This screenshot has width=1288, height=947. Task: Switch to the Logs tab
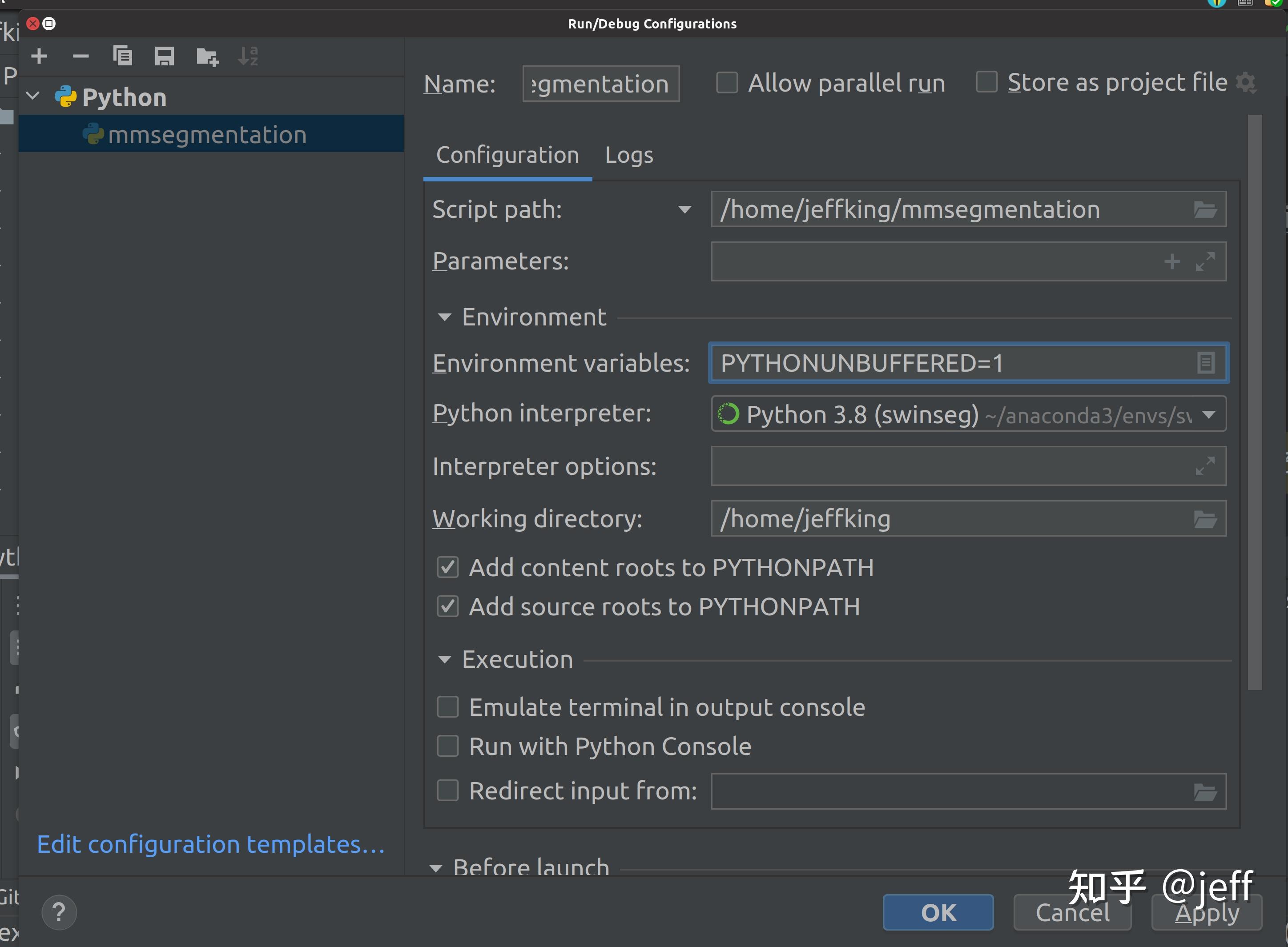629,156
